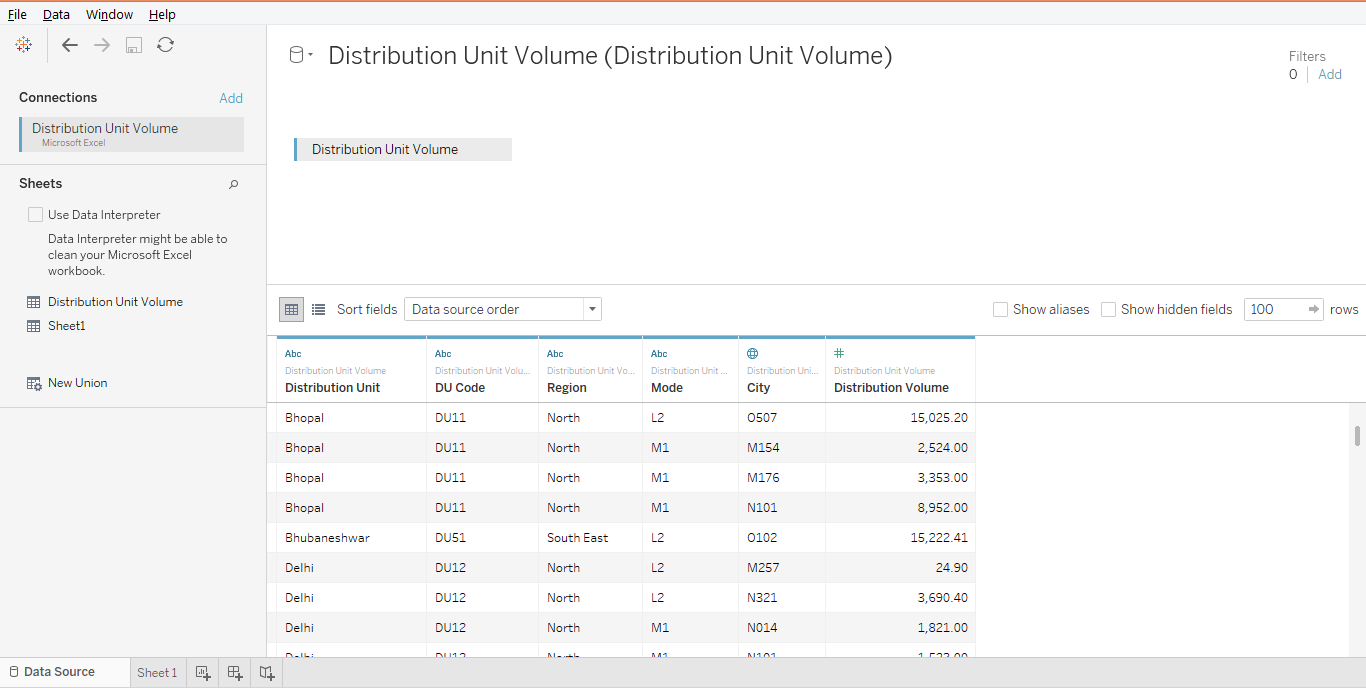This screenshot has height=688, width=1366.
Task: Click the refresh data source icon
Action: [x=166, y=45]
